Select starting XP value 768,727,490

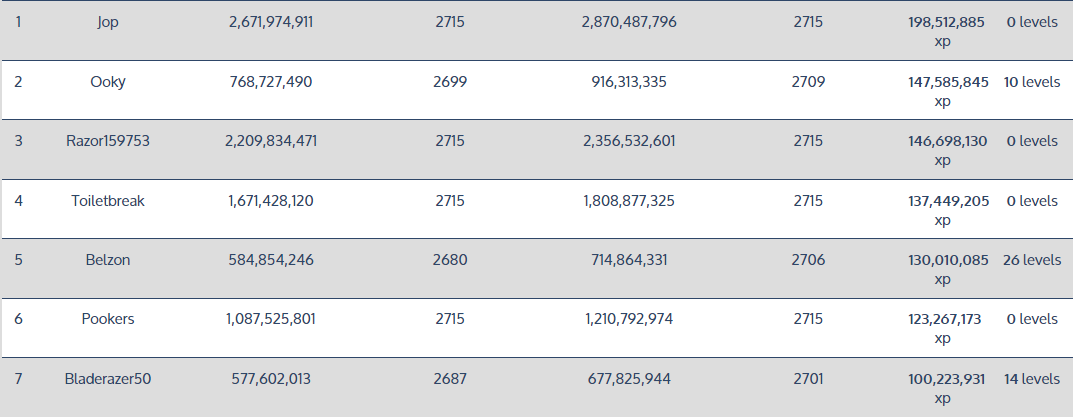point(270,82)
